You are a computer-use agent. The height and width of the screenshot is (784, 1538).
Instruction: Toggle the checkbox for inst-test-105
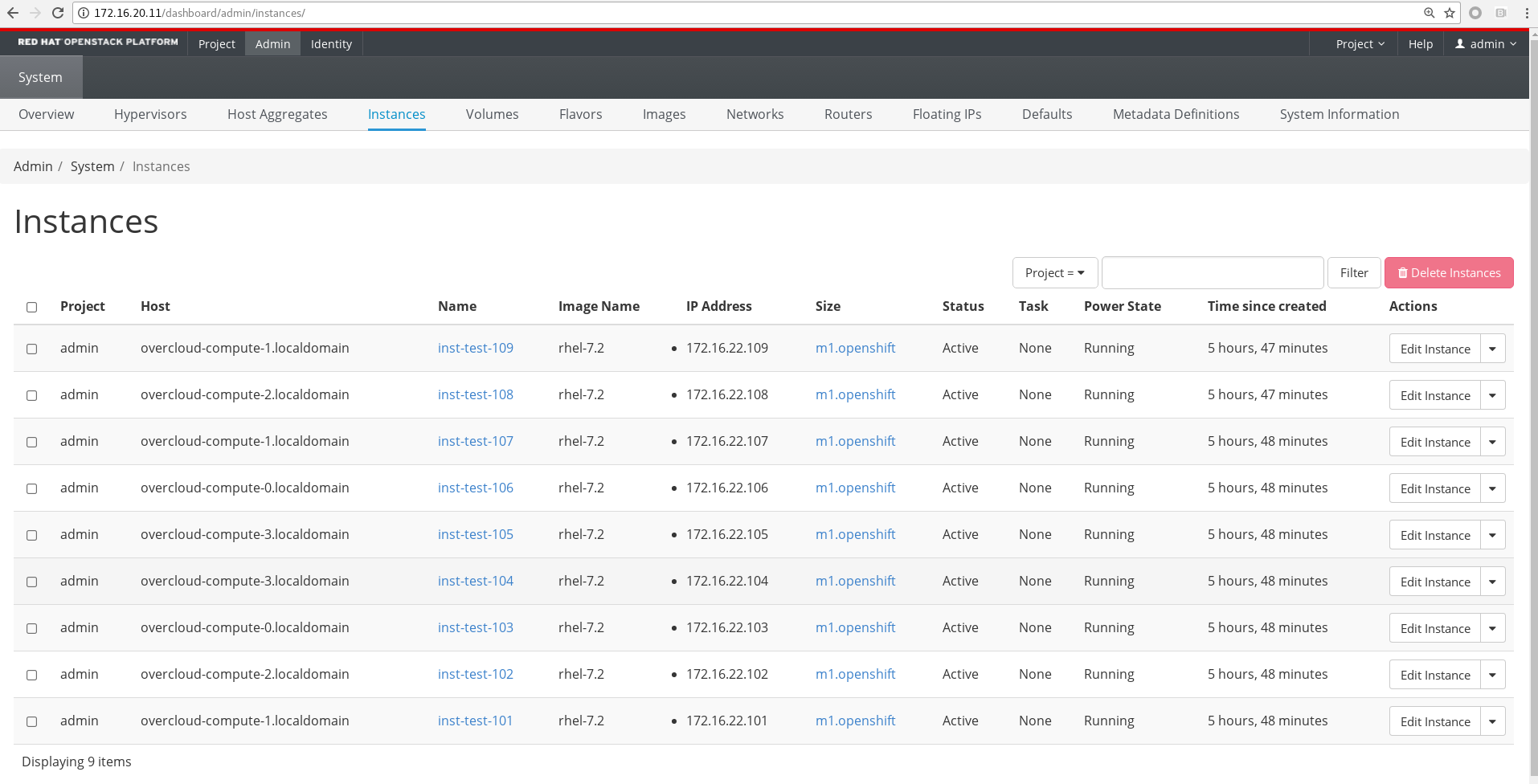32,535
